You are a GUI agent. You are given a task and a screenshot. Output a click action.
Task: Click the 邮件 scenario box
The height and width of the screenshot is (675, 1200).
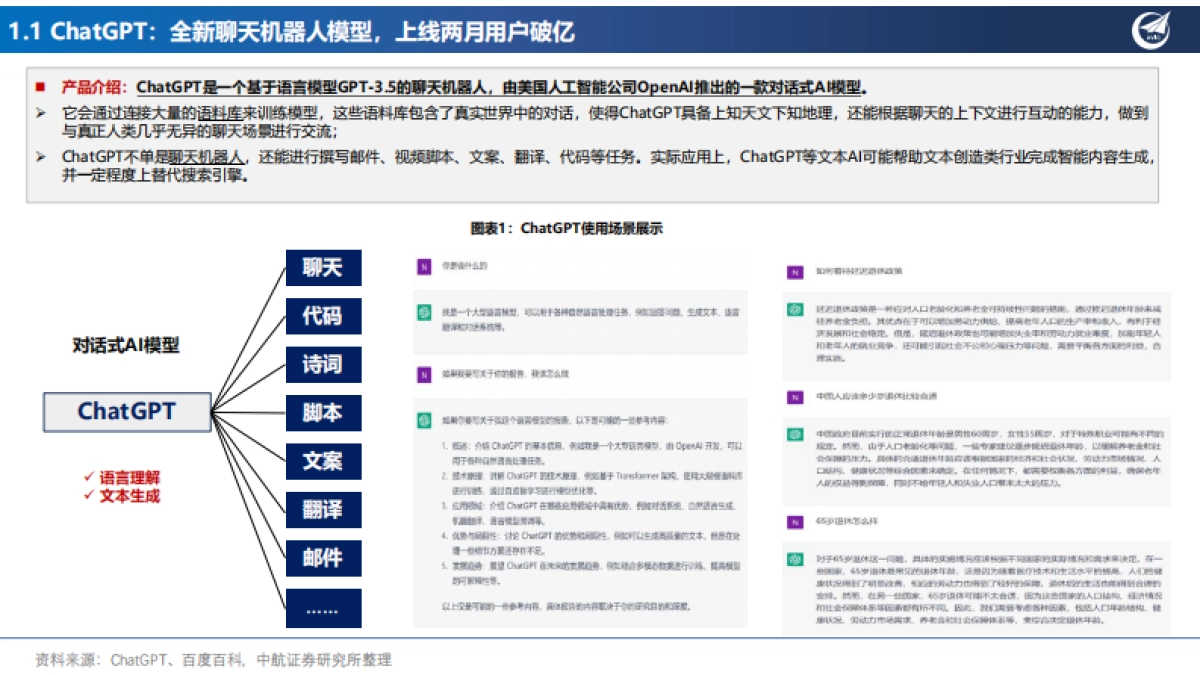322,557
